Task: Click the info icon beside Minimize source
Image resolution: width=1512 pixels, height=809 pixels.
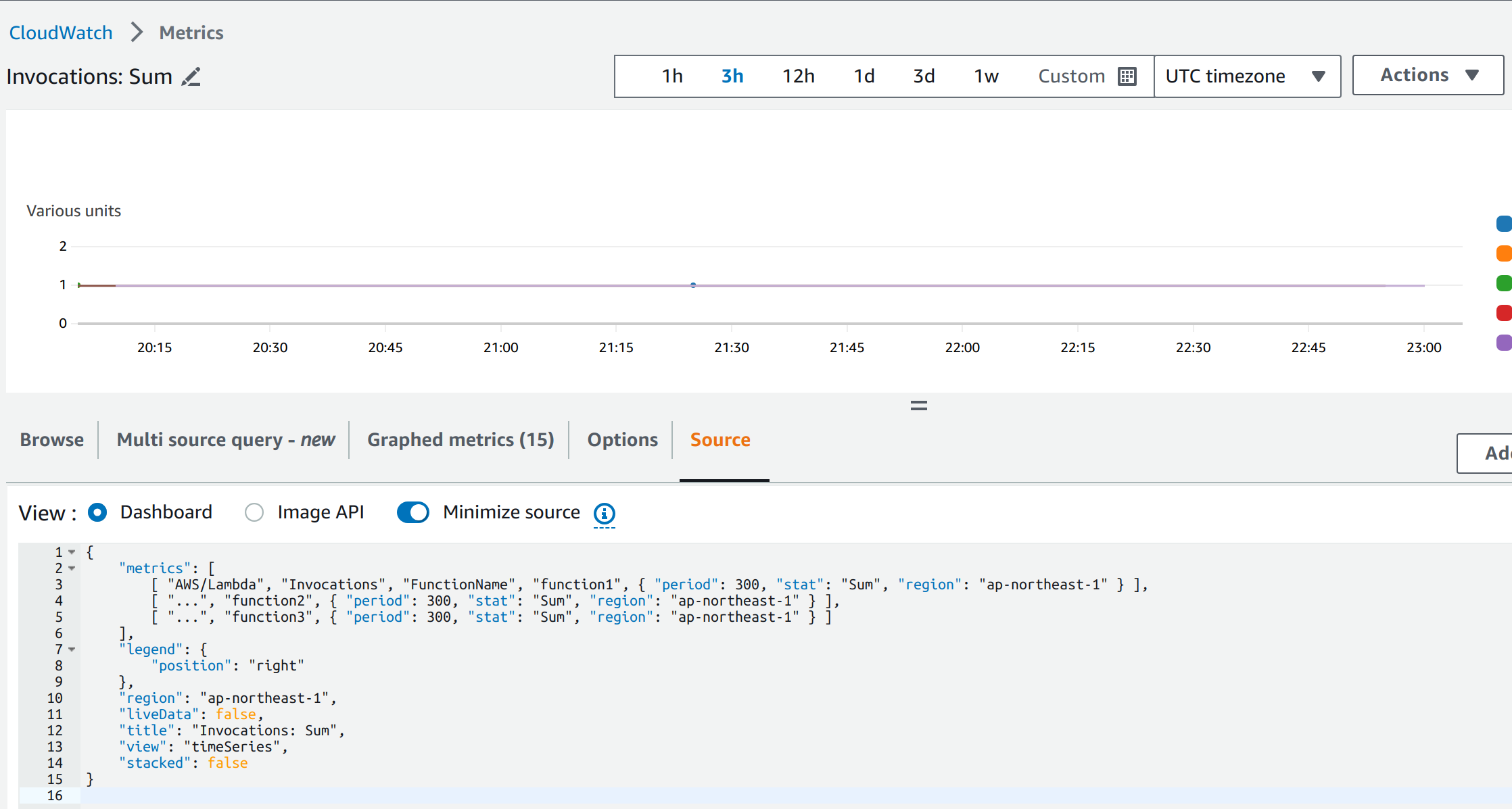Action: coord(604,514)
